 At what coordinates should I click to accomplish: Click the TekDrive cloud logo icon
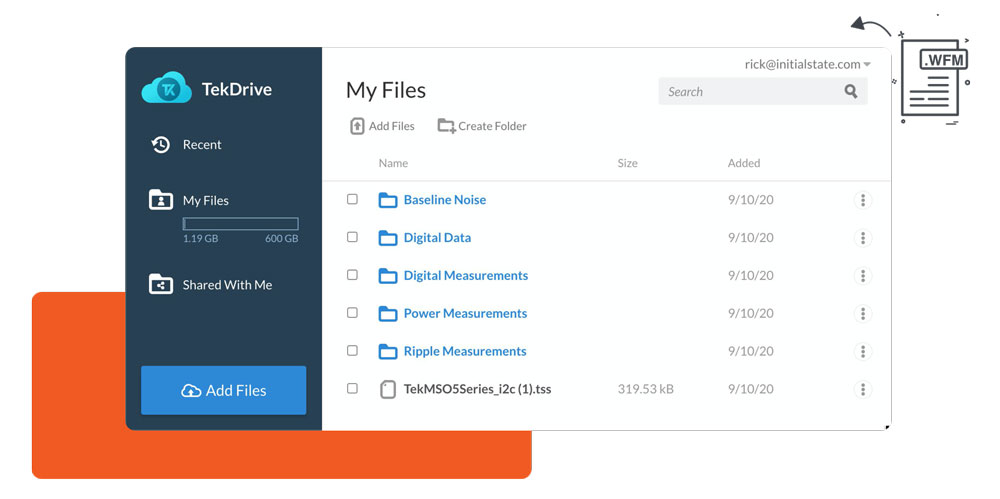click(166, 89)
